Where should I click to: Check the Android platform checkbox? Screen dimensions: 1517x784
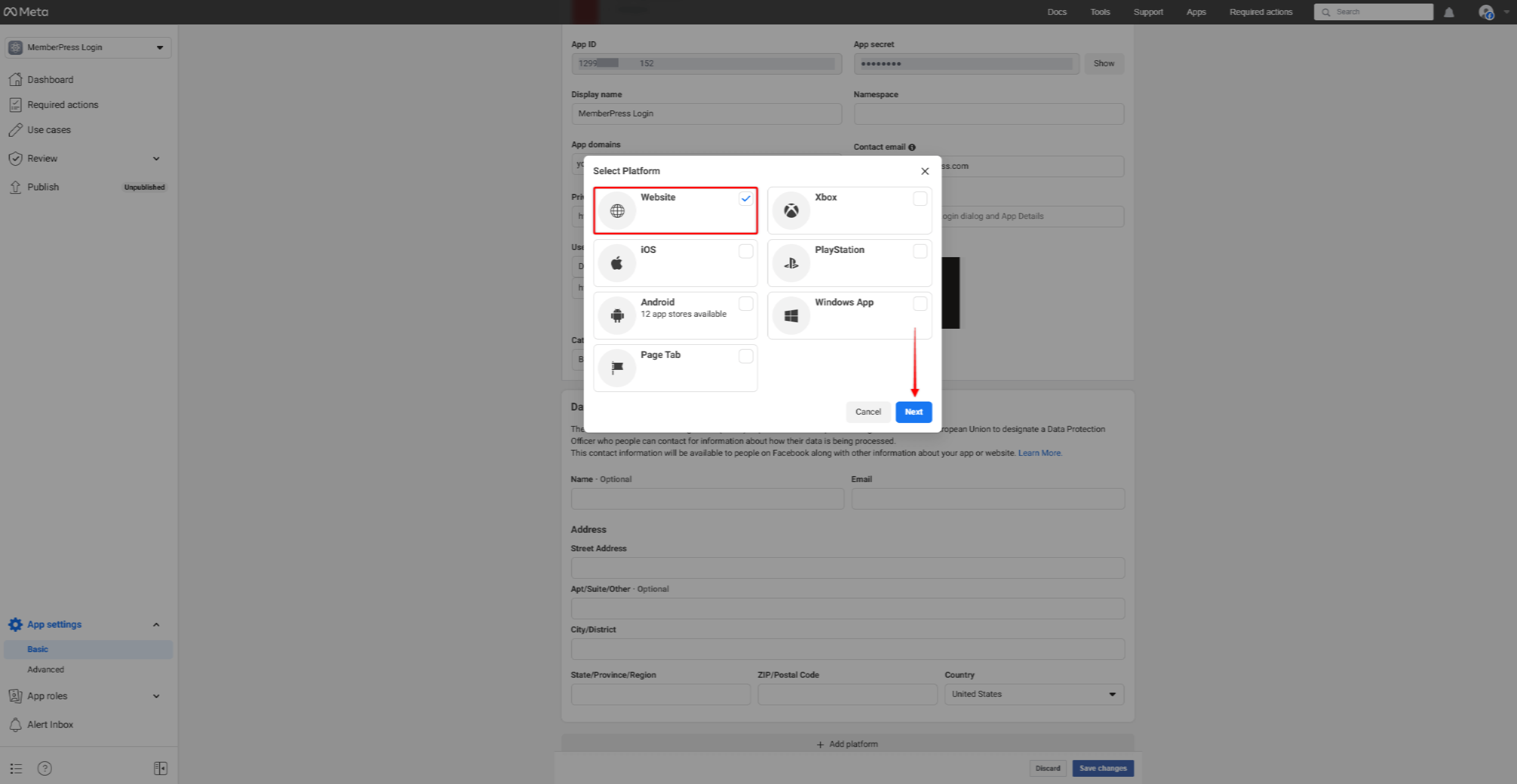[x=745, y=303]
